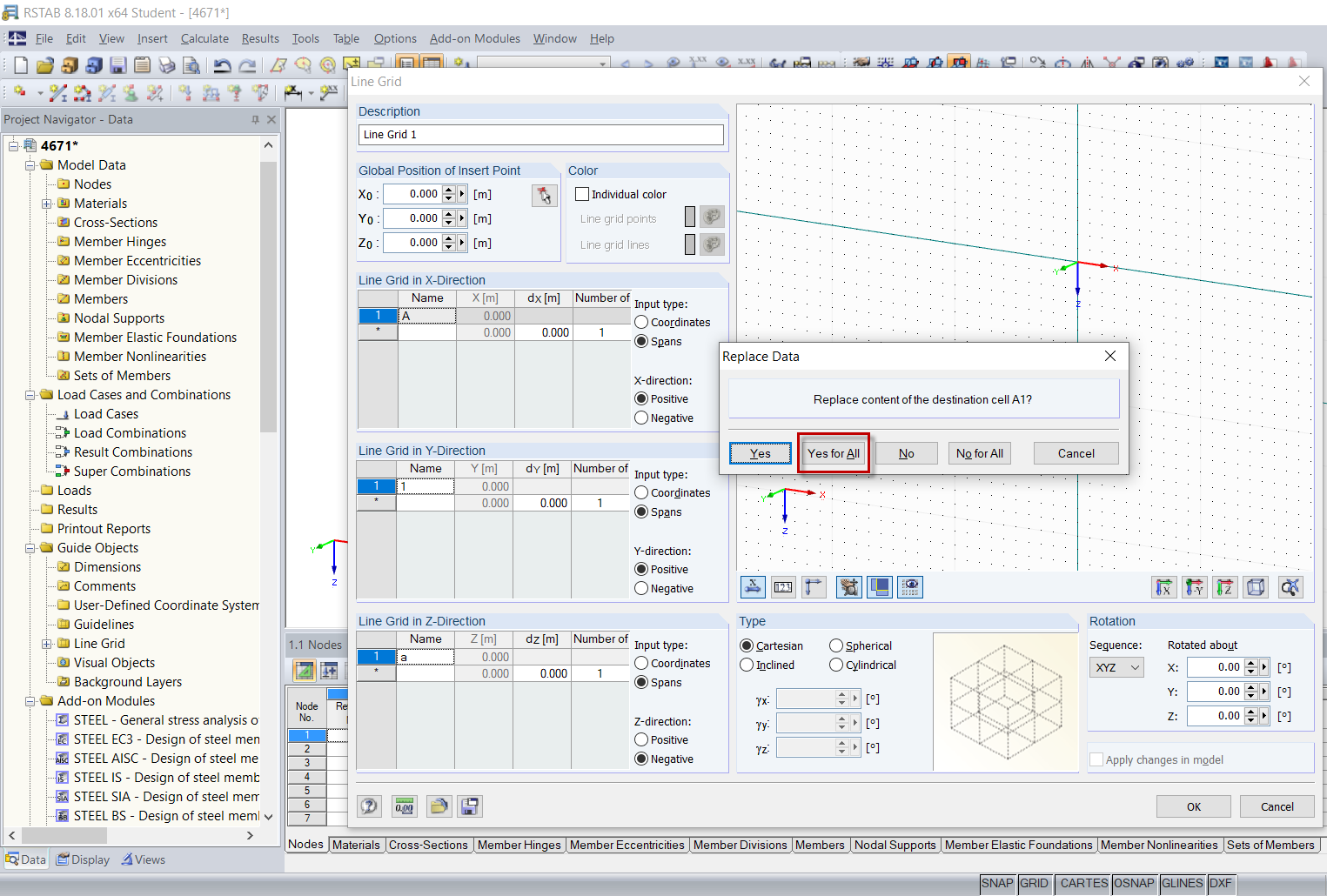Click the Redo arrow in toolbar
This screenshot has height=896, width=1327.
[x=247, y=65]
